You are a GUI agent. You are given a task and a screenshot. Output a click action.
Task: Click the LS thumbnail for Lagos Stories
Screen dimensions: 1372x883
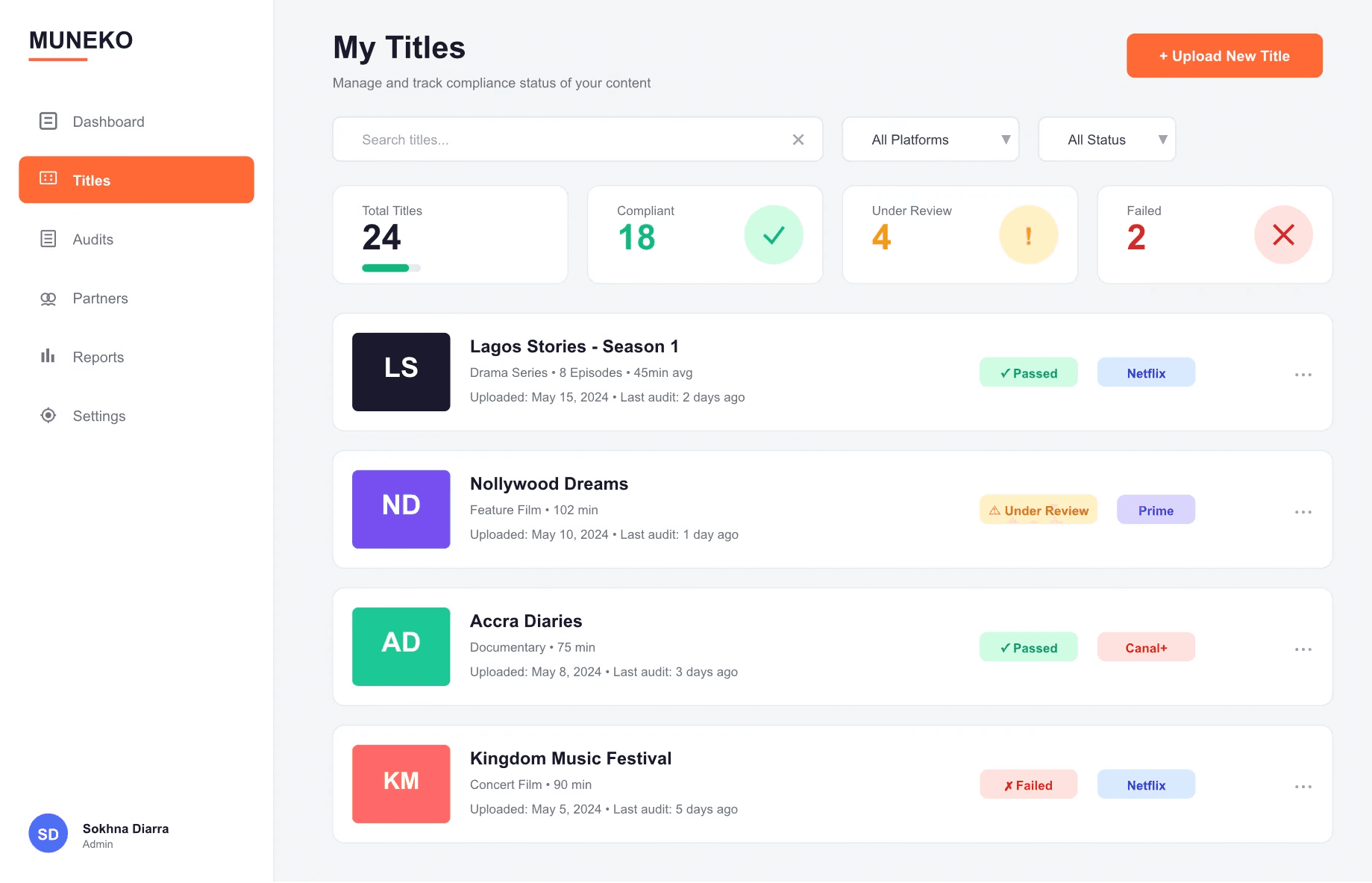401,372
